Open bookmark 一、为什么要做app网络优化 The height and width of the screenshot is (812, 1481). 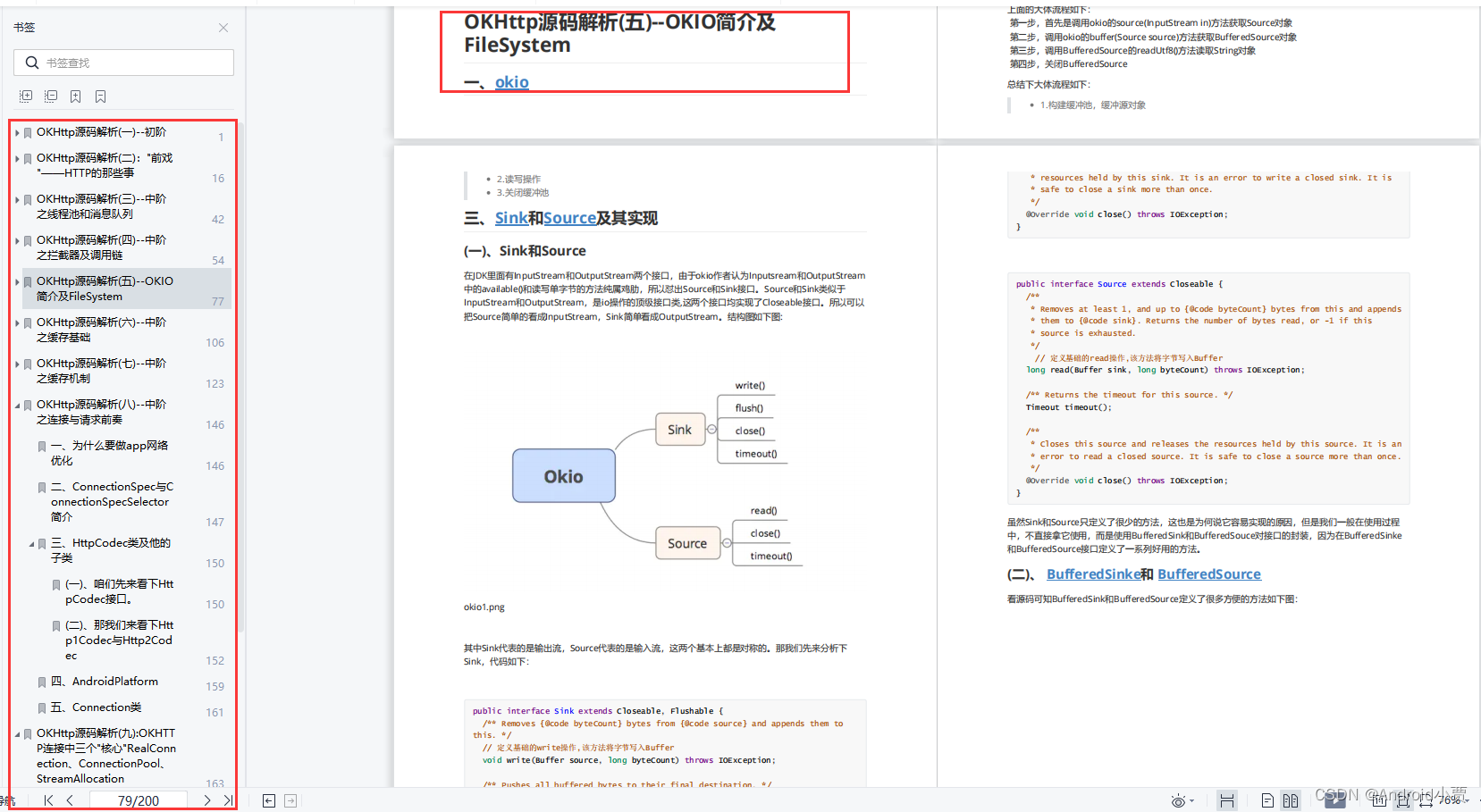(x=109, y=453)
